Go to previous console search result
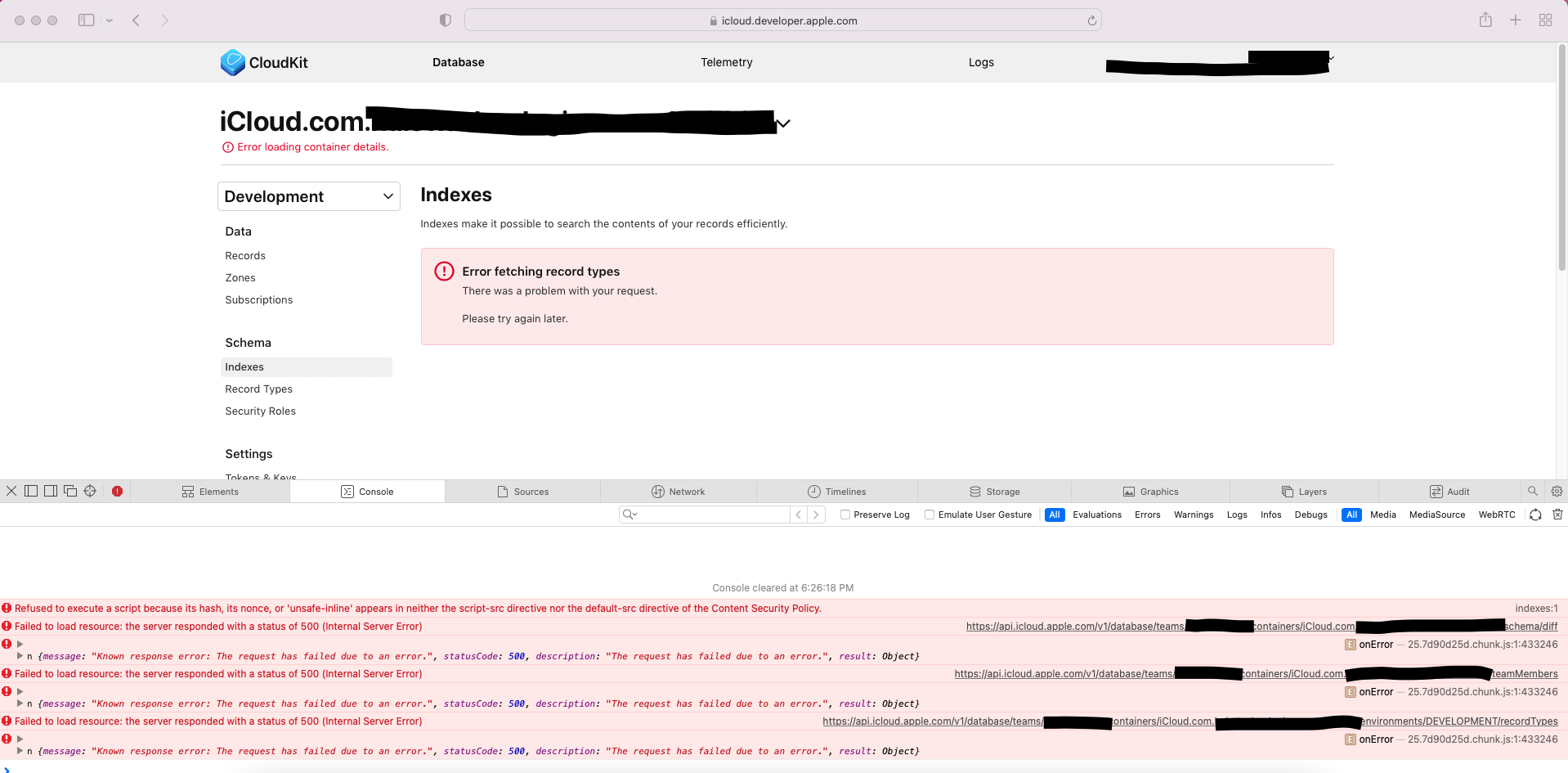The height and width of the screenshot is (773, 1568). [x=799, y=515]
